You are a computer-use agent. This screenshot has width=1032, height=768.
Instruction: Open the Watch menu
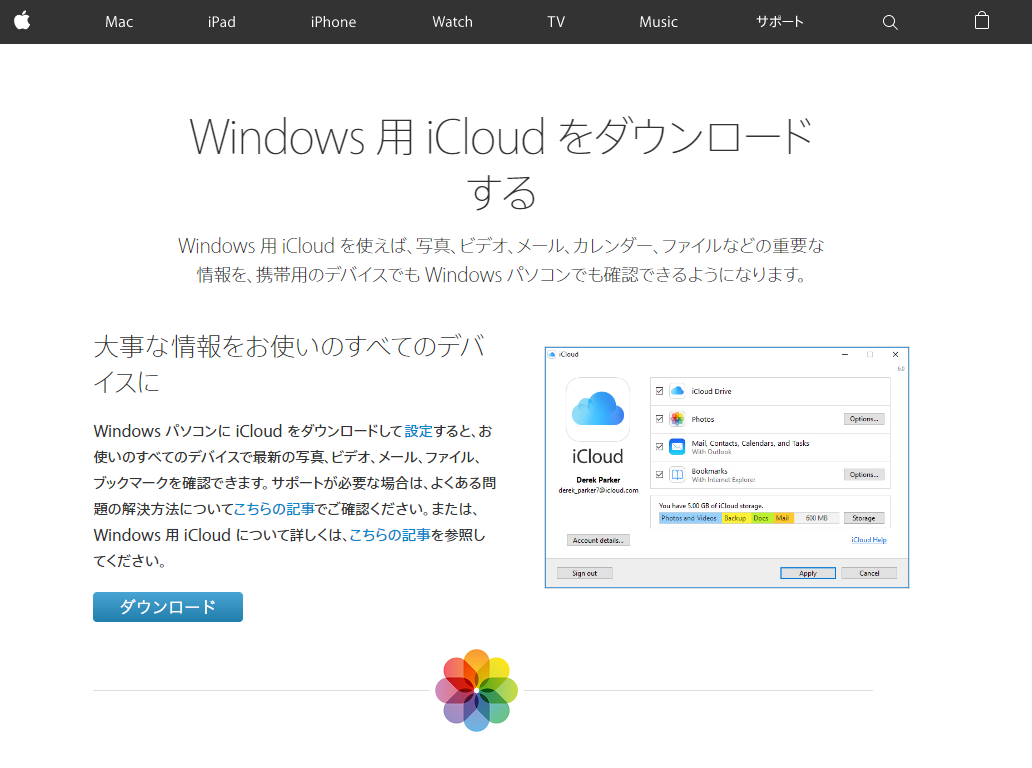(453, 22)
